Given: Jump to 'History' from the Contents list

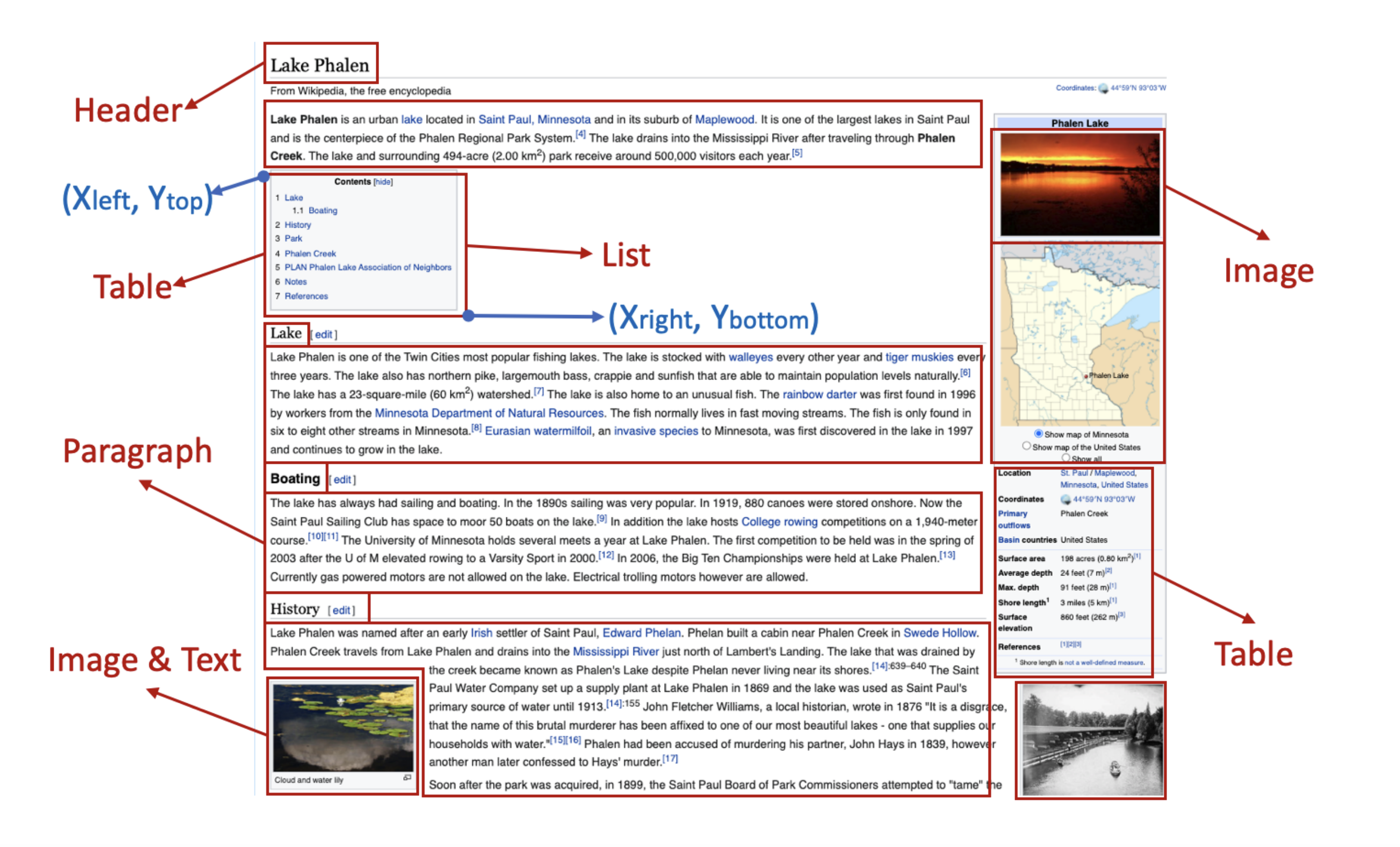Looking at the screenshot, I should (x=298, y=225).
